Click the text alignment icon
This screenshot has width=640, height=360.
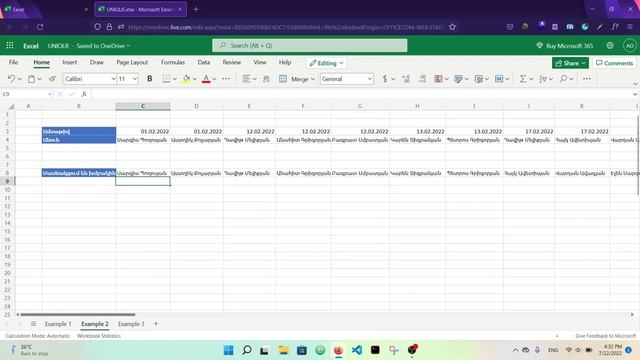pyautogui.click(x=246, y=79)
